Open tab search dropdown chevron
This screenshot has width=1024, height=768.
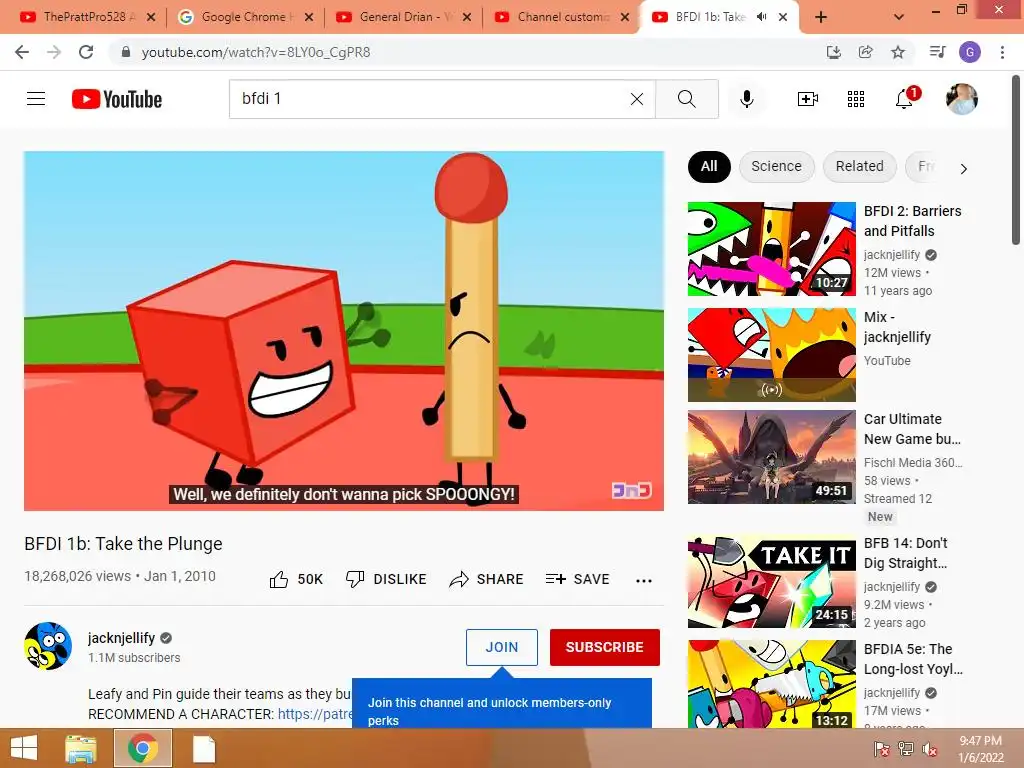click(x=899, y=18)
